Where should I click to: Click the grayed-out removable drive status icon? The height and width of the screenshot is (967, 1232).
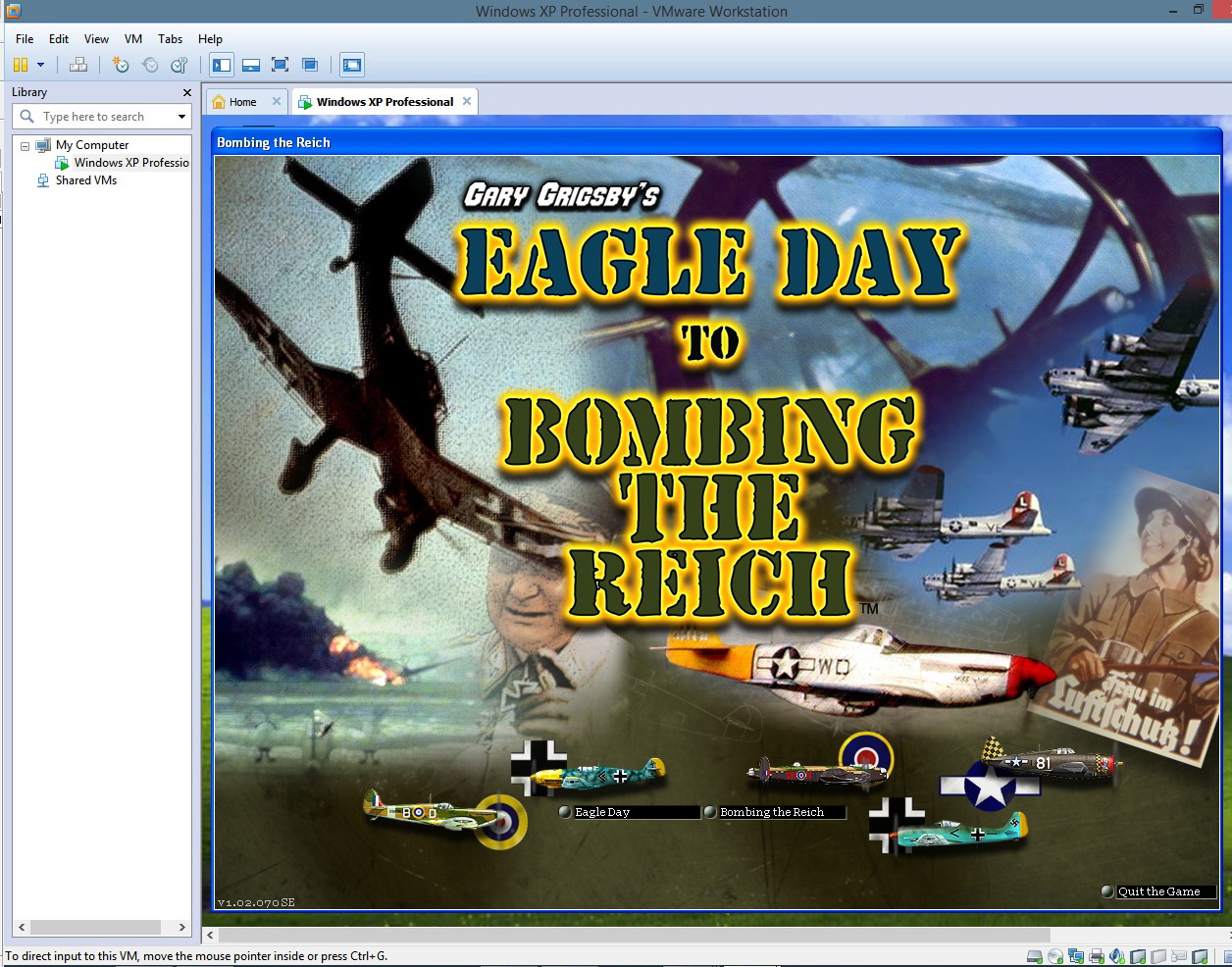pyautogui.click(x=1157, y=956)
